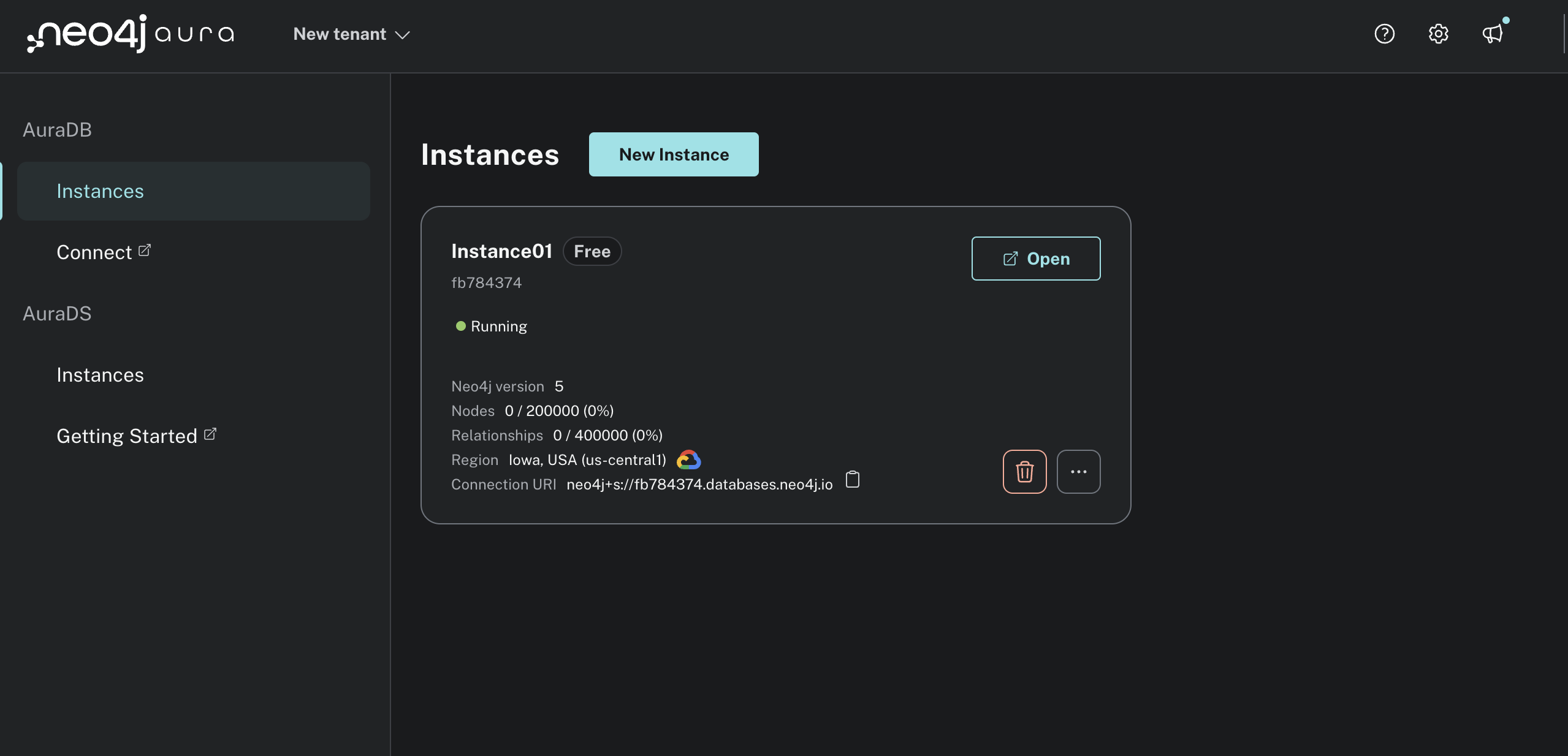
Task: Create a New Instance
Action: pos(674,154)
